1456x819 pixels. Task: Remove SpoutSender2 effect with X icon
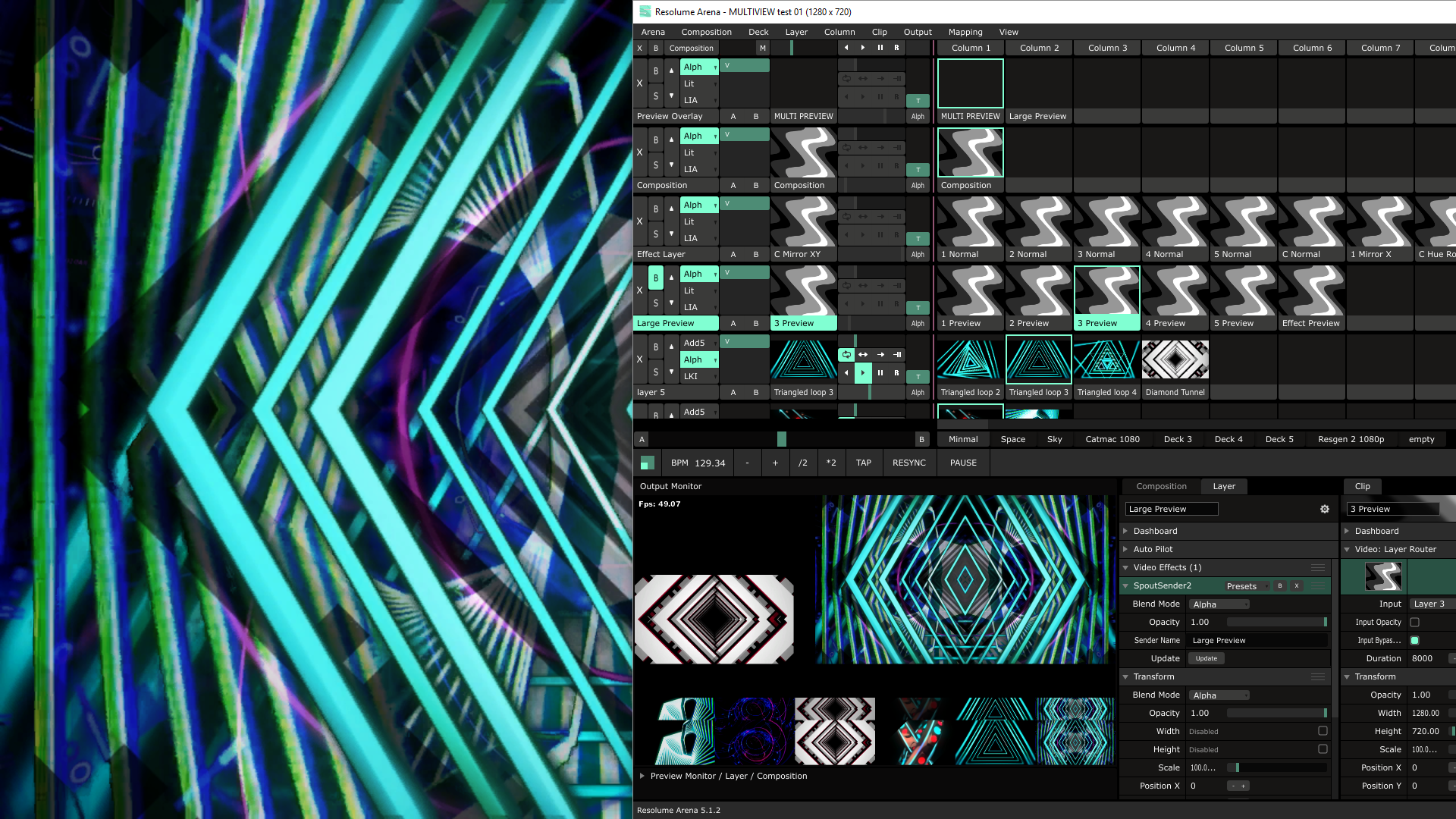click(1297, 585)
